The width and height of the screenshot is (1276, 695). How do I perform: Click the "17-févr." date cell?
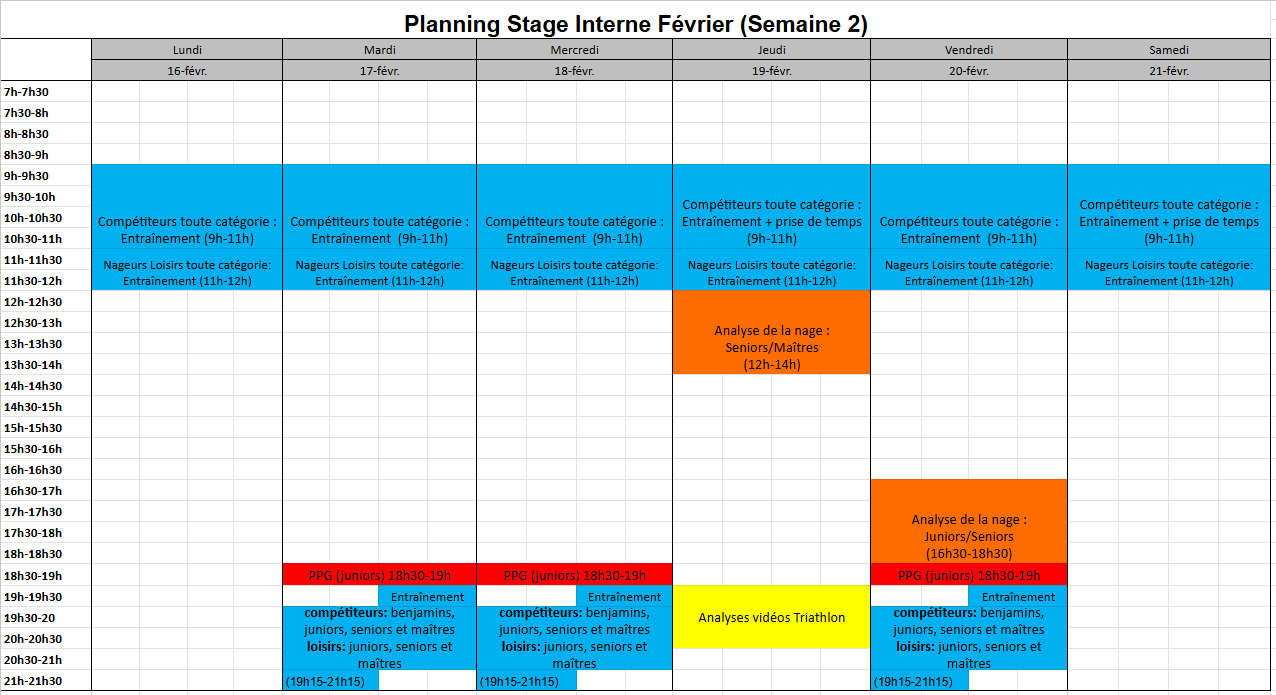click(x=379, y=71)
